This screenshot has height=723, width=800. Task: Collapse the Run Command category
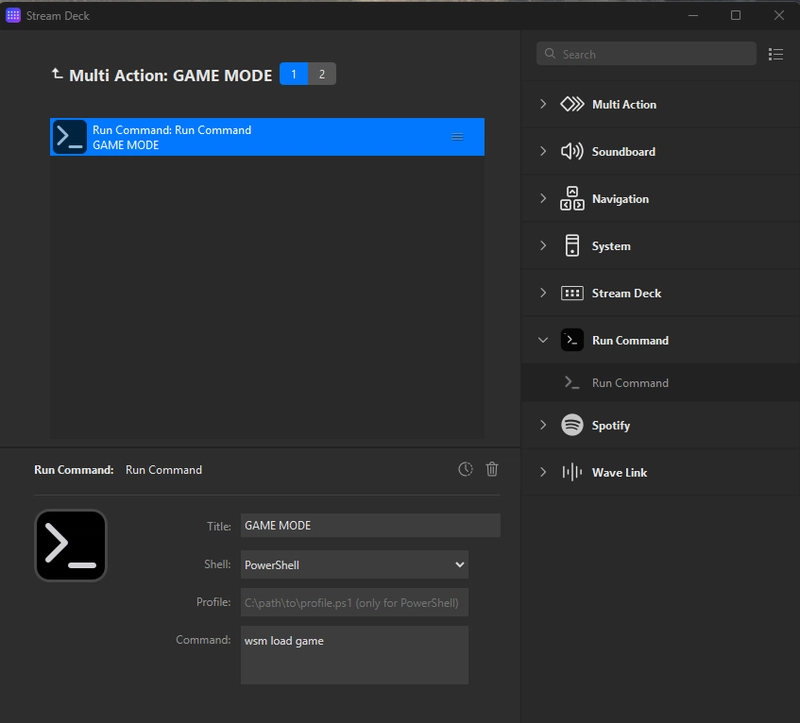tap(543, 340)
